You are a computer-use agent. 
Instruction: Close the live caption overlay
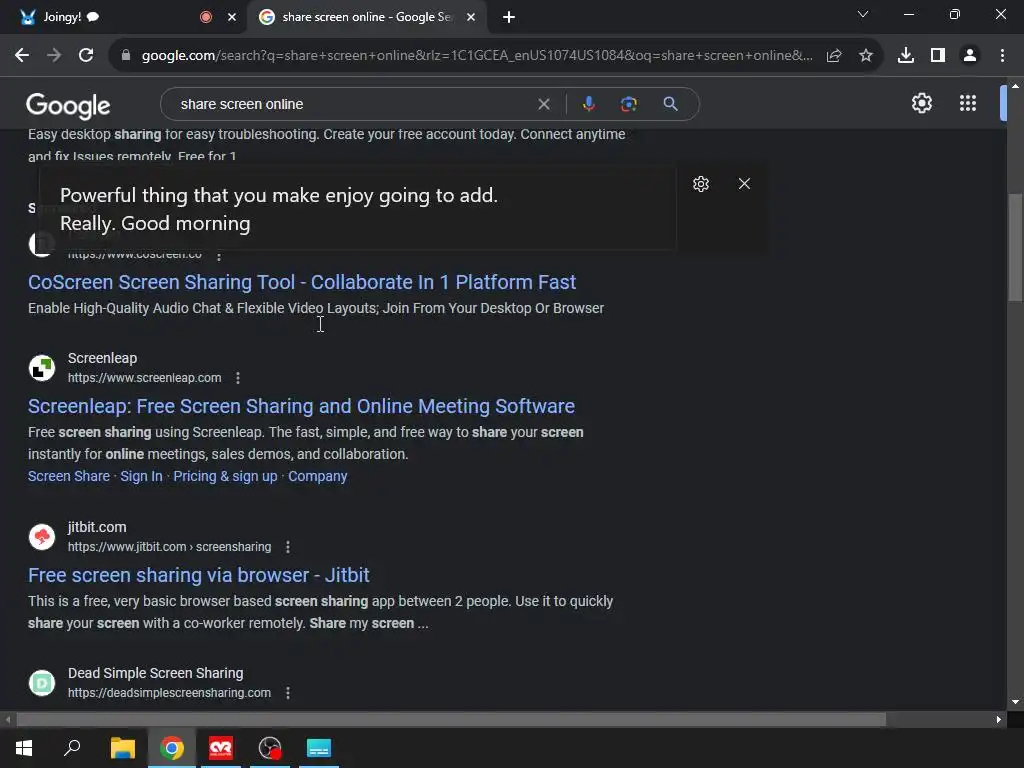(744, 184)
